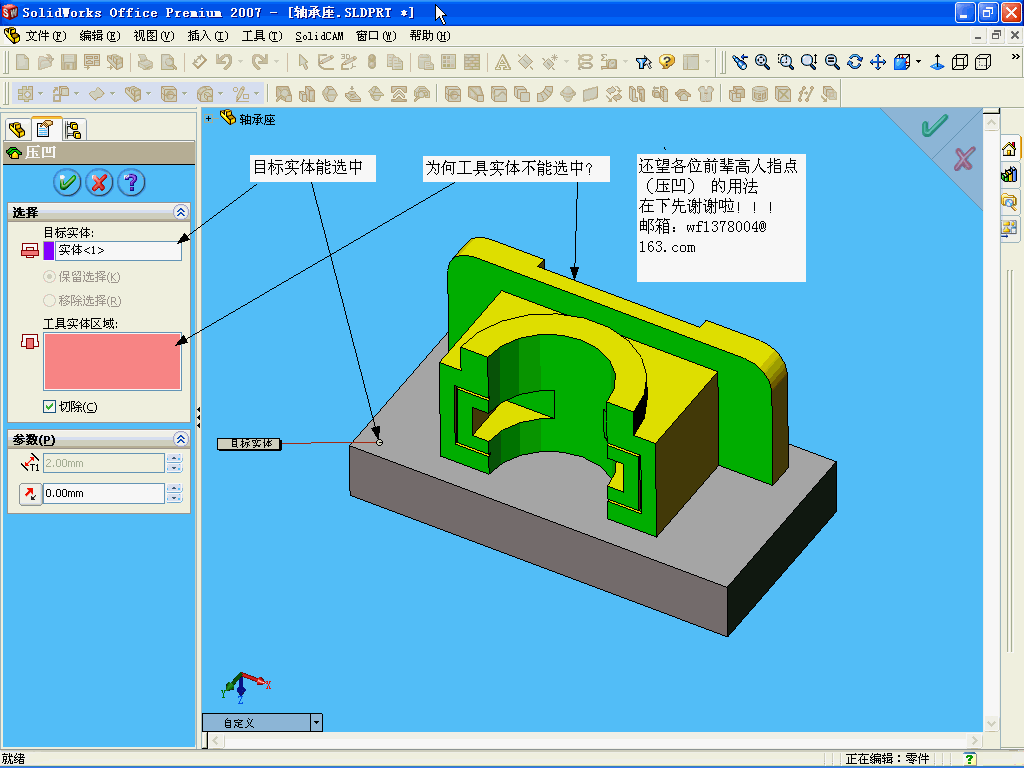Image resolution: width=1024 pixels, height=768 pixels.
Task: Click the Zoom In/Out icon
Action: coord(808,62)
